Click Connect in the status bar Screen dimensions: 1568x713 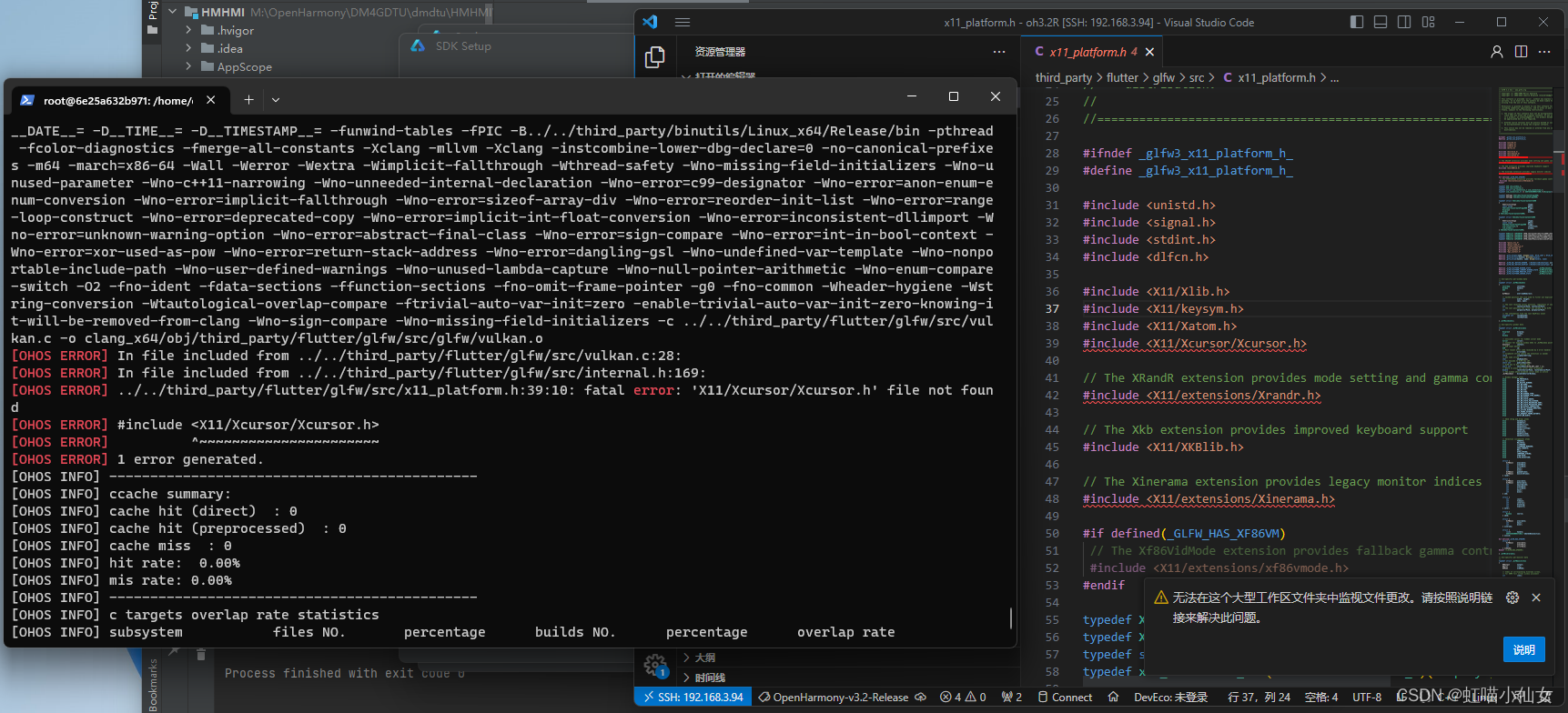[x=1065, y=698]
